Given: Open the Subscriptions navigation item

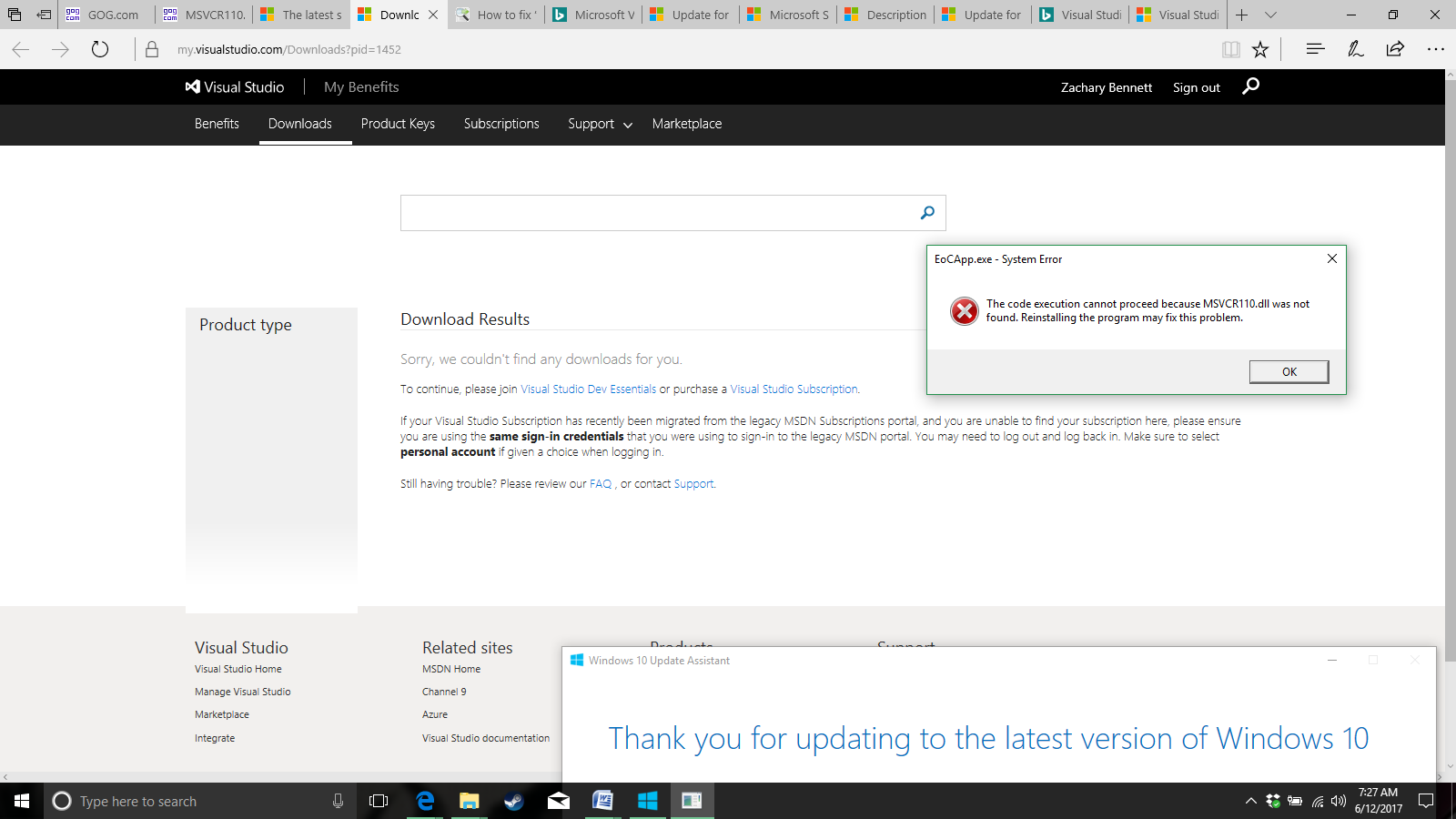Looking at the screenshot, I should coord(501,124).
